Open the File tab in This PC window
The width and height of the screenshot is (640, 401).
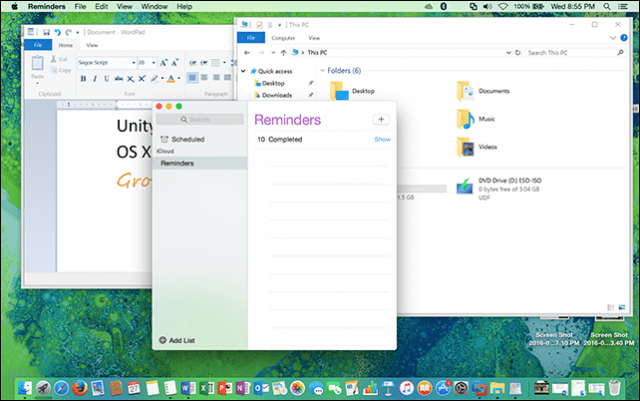point(251,38)
